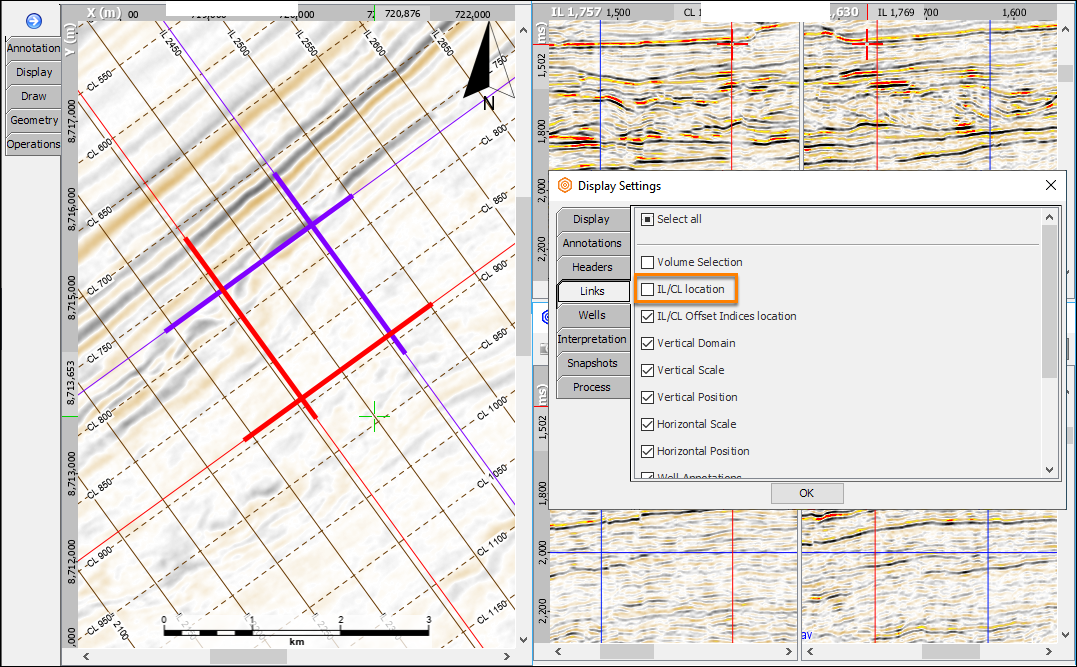Uncheck the Horizontal Position checkbox
Screen dimensions: 1077x667
(x=647, y=451)
